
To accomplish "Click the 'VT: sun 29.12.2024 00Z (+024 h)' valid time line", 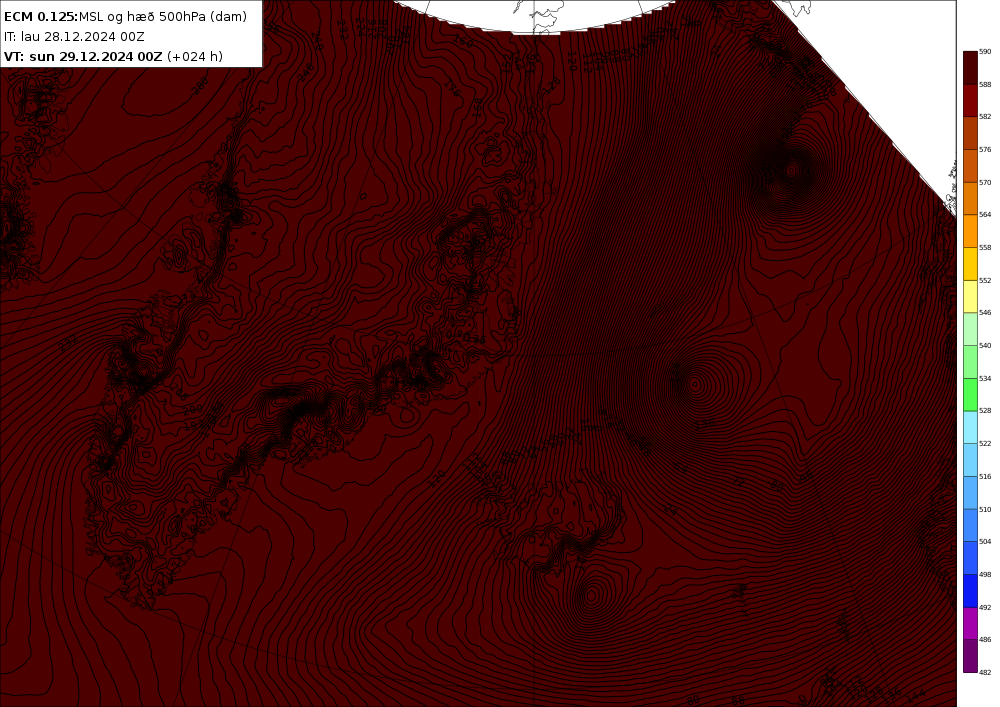I will [x=114, y=56].
